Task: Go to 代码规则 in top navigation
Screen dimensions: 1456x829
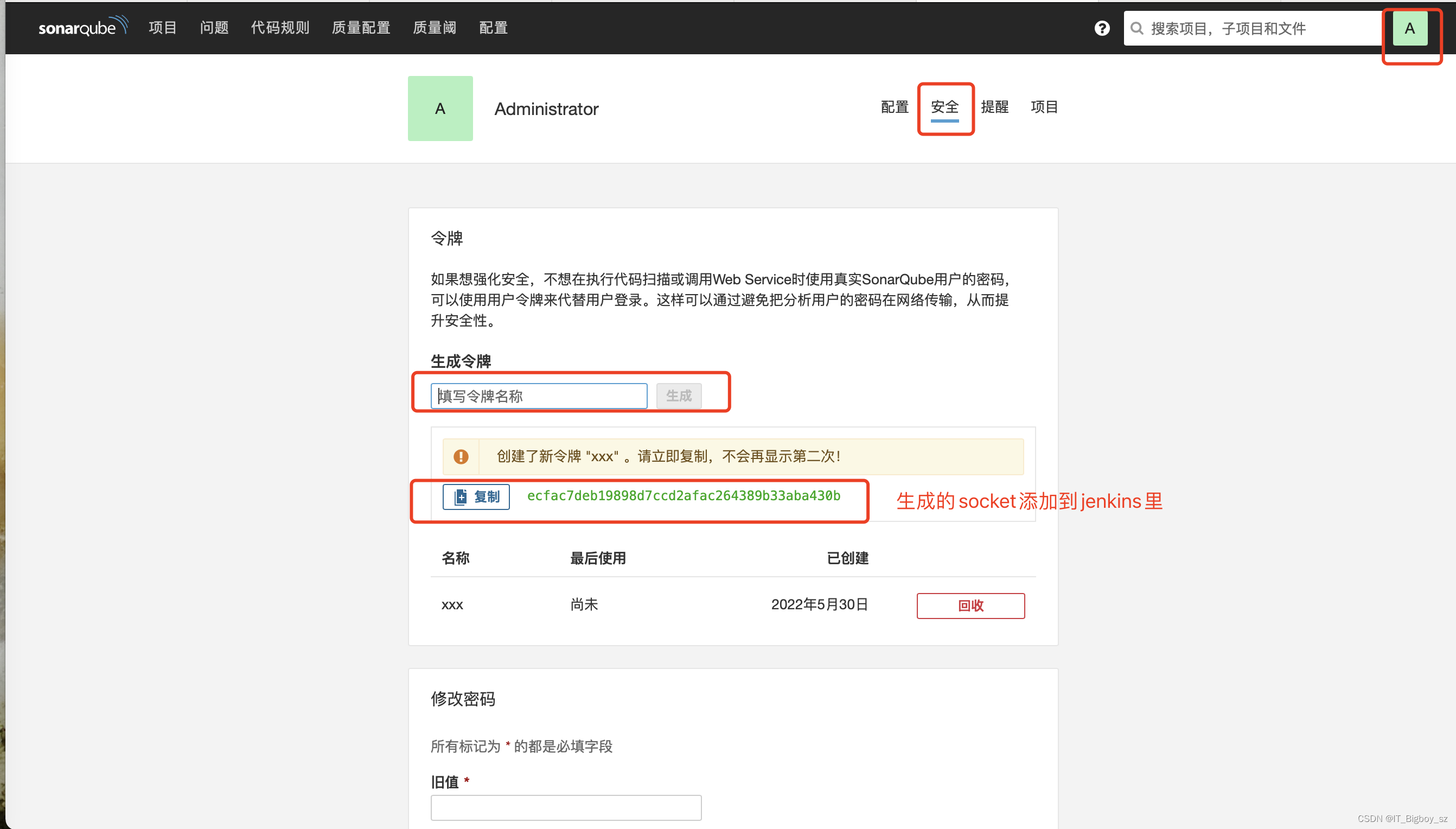Action: tap(280, 27)
